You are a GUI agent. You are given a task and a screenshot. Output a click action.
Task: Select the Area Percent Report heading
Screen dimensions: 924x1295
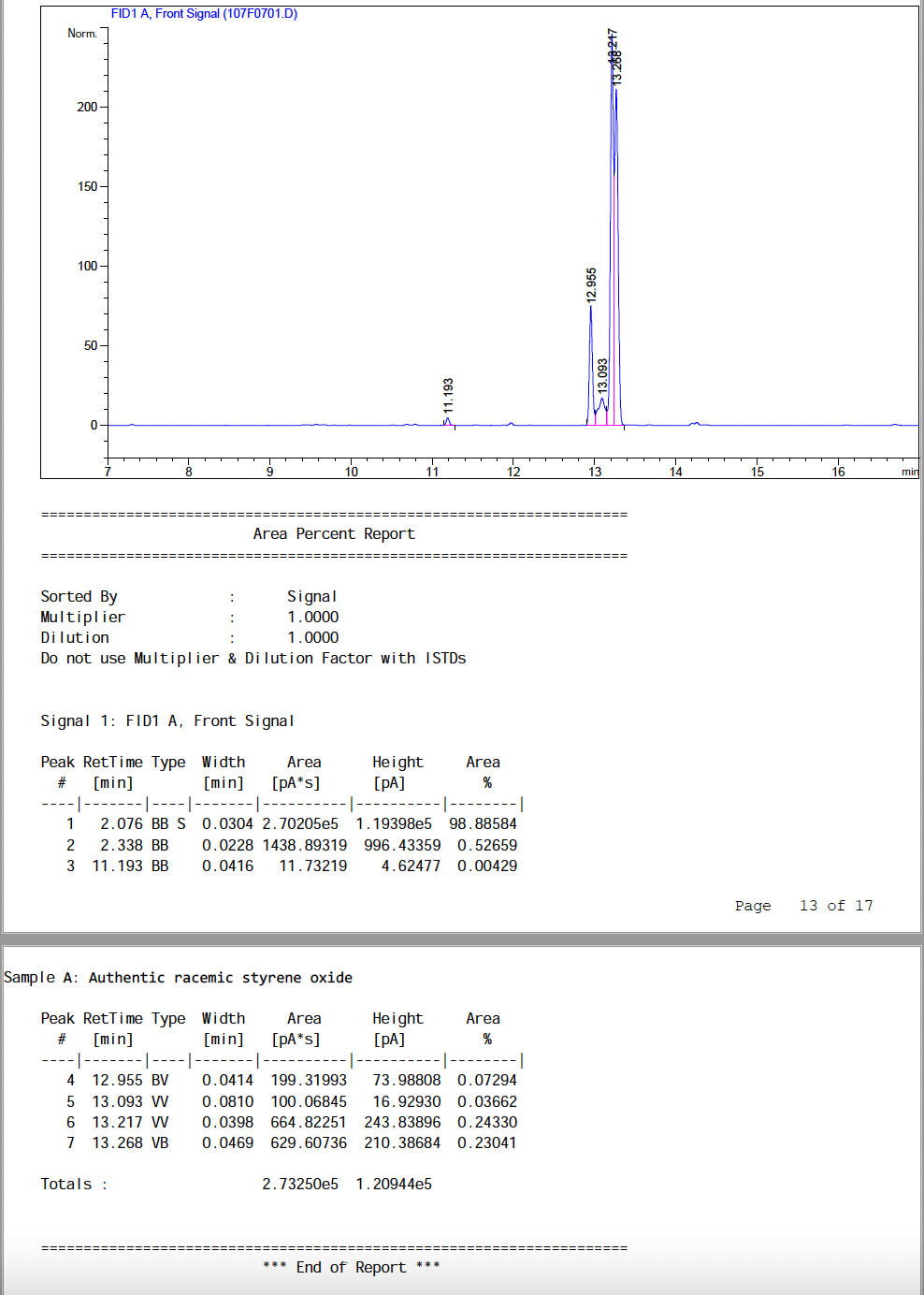pos(333,533)
